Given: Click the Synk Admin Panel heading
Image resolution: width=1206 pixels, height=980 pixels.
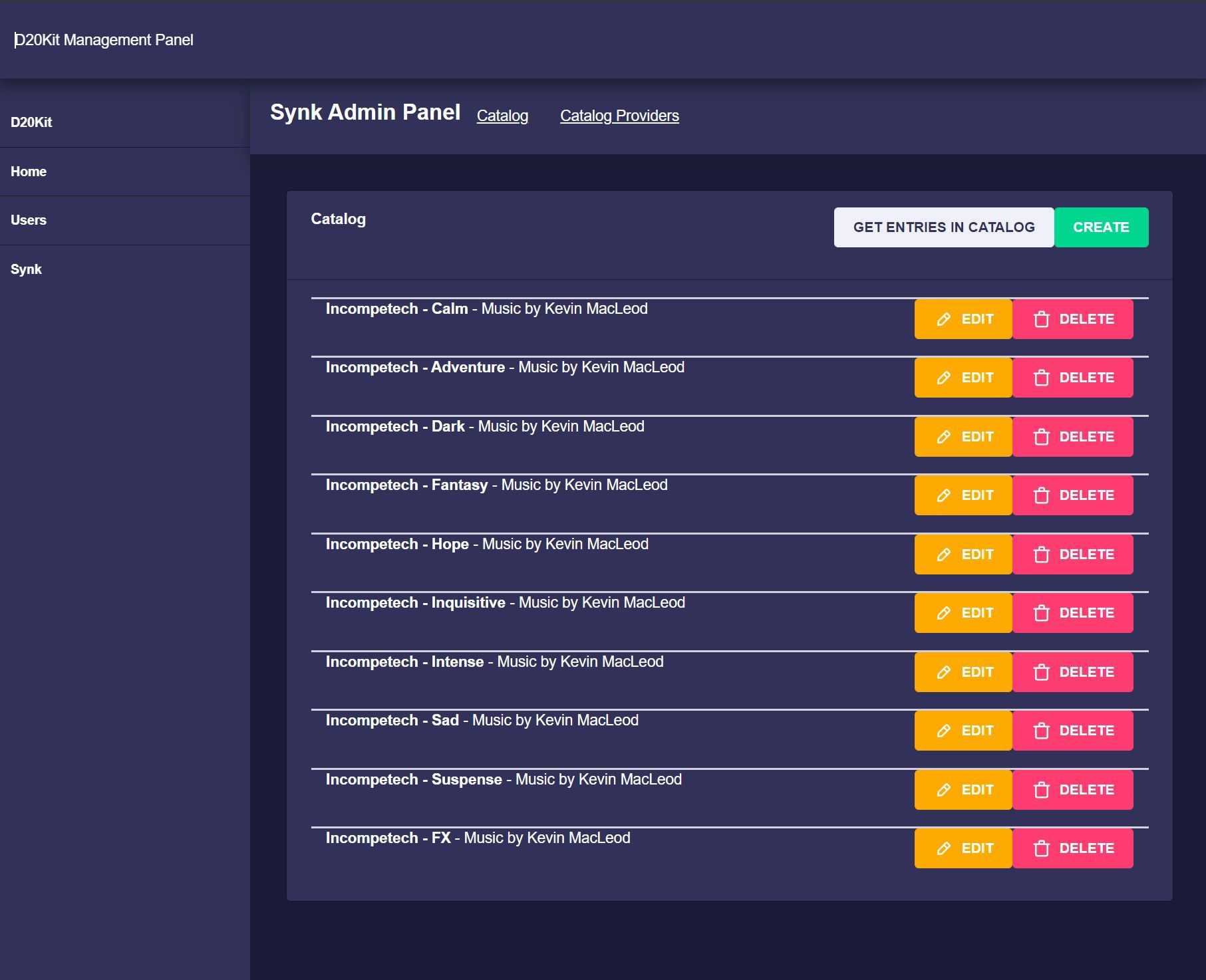Looking at the screenshot, I should [x=365, y=112].
